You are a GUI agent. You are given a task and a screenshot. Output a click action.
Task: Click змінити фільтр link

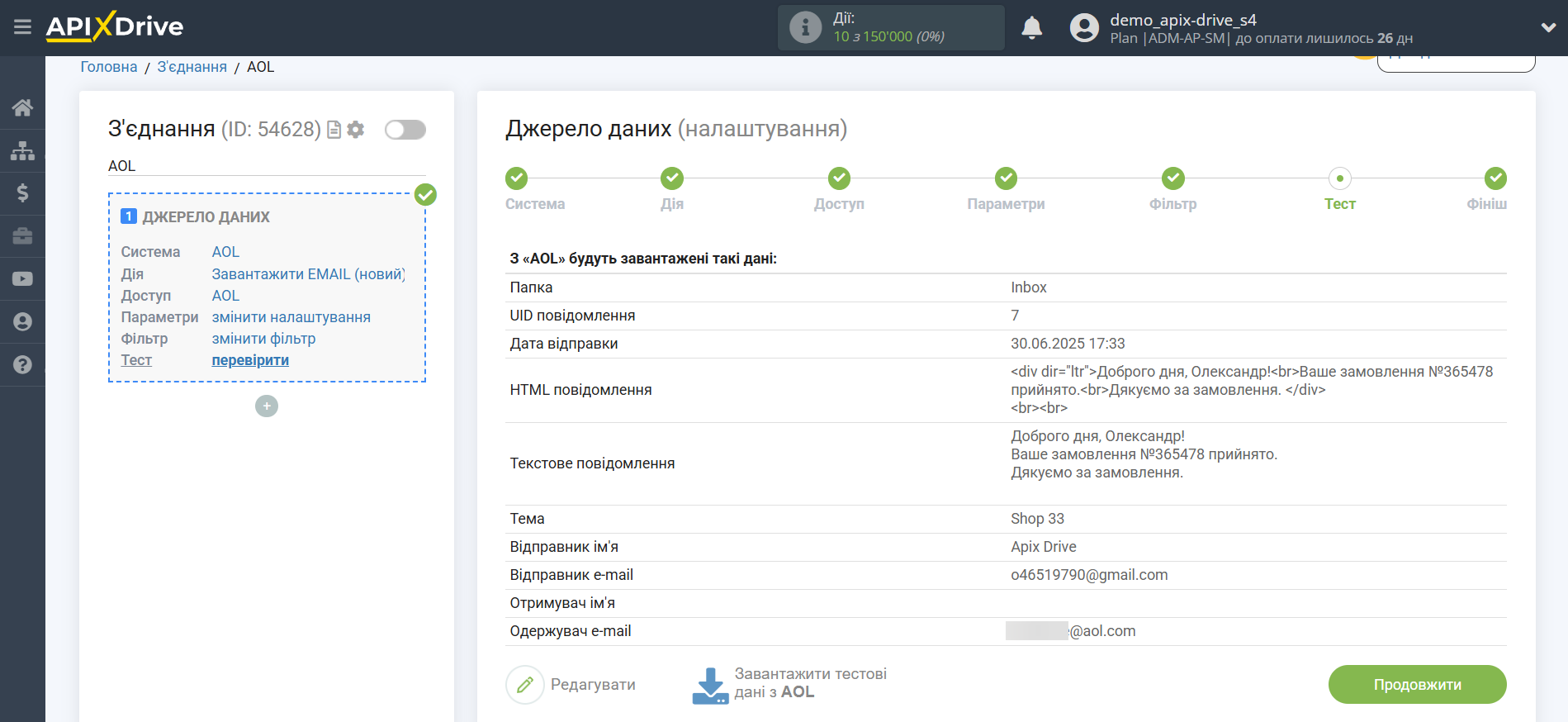point(263,339)
